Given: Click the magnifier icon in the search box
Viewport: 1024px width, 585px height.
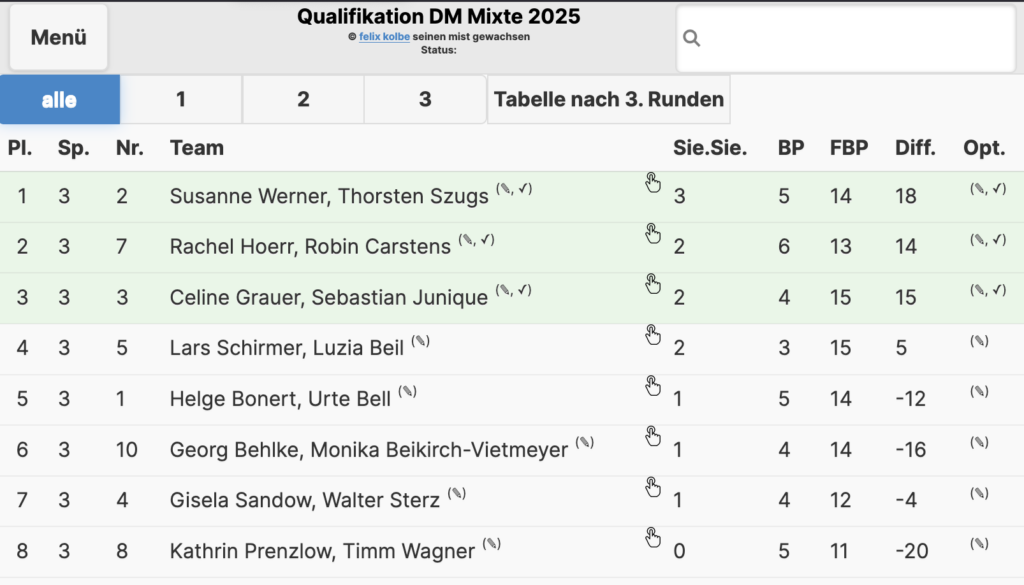Looking at the screenshot, I should pyautogui.click(x=692, y=39).
